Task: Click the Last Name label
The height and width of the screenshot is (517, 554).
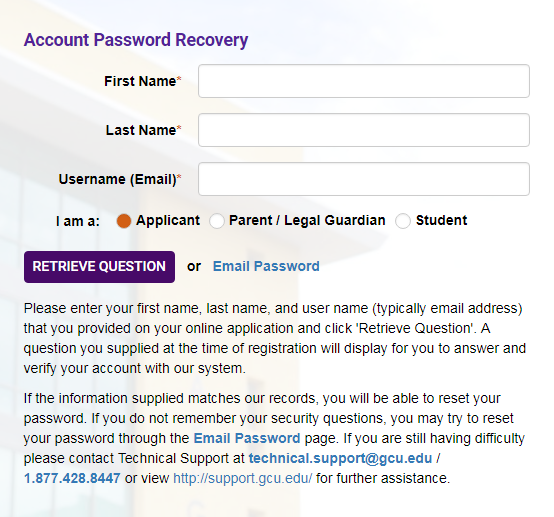Action: point(143,130)
